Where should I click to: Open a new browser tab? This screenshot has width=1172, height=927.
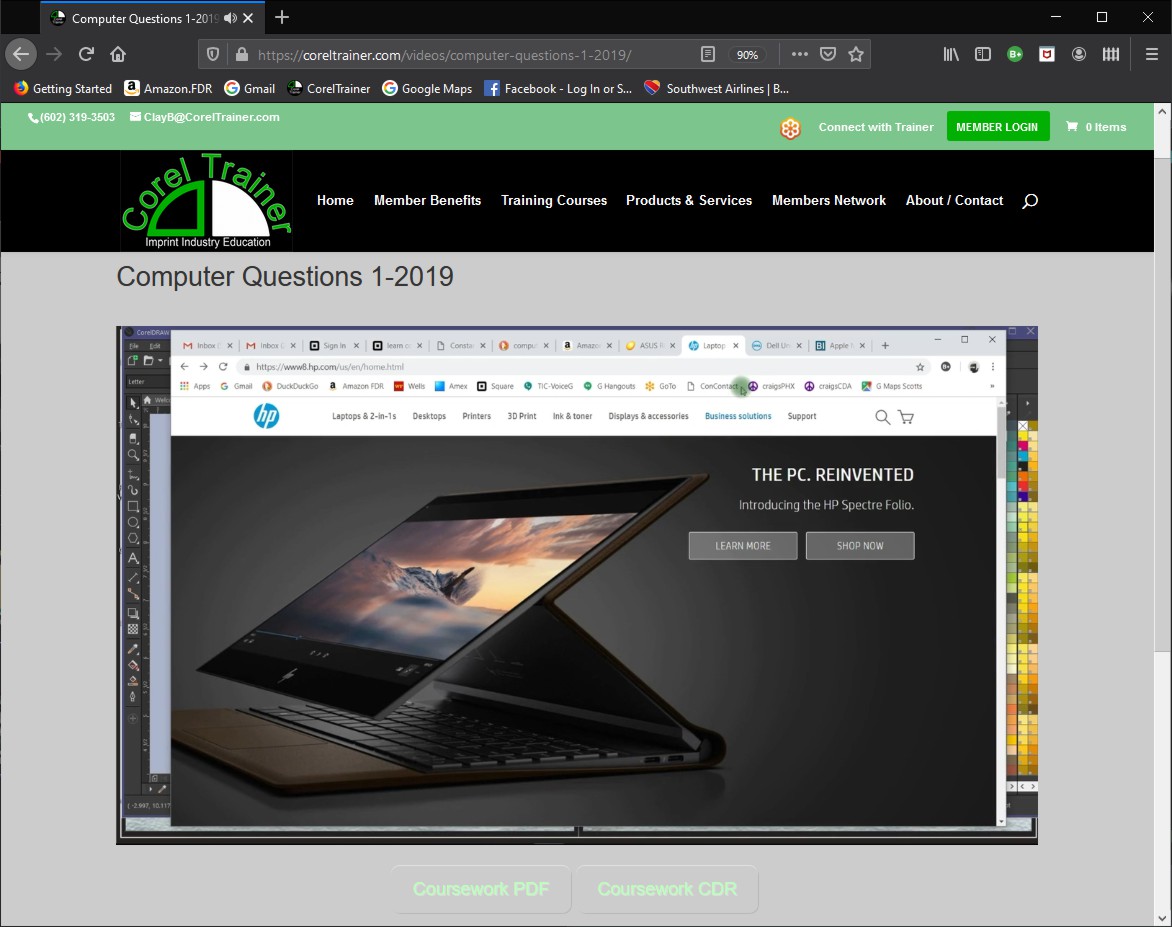282,17
